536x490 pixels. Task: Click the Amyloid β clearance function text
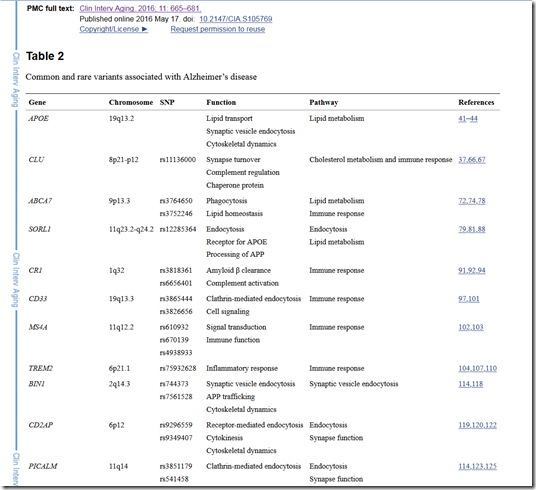238,270
